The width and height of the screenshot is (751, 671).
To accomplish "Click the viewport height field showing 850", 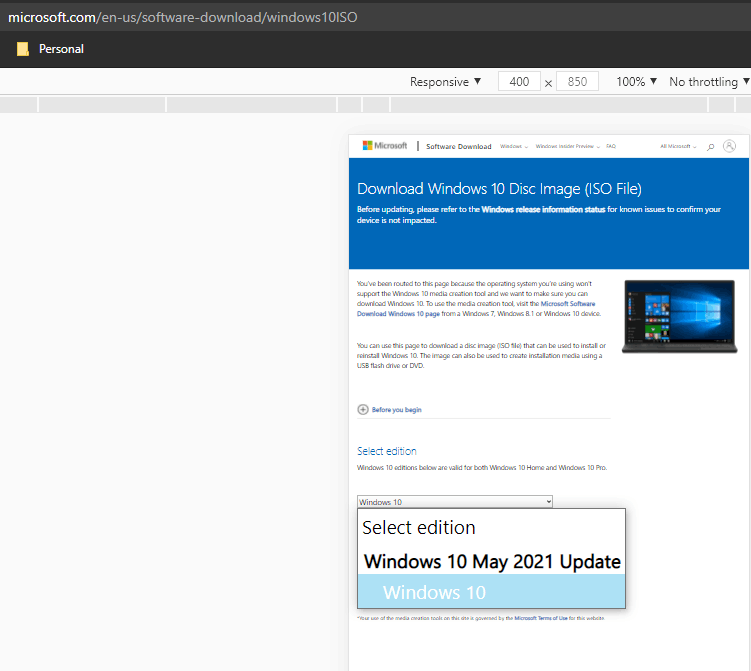I will [x=577, y=82].
